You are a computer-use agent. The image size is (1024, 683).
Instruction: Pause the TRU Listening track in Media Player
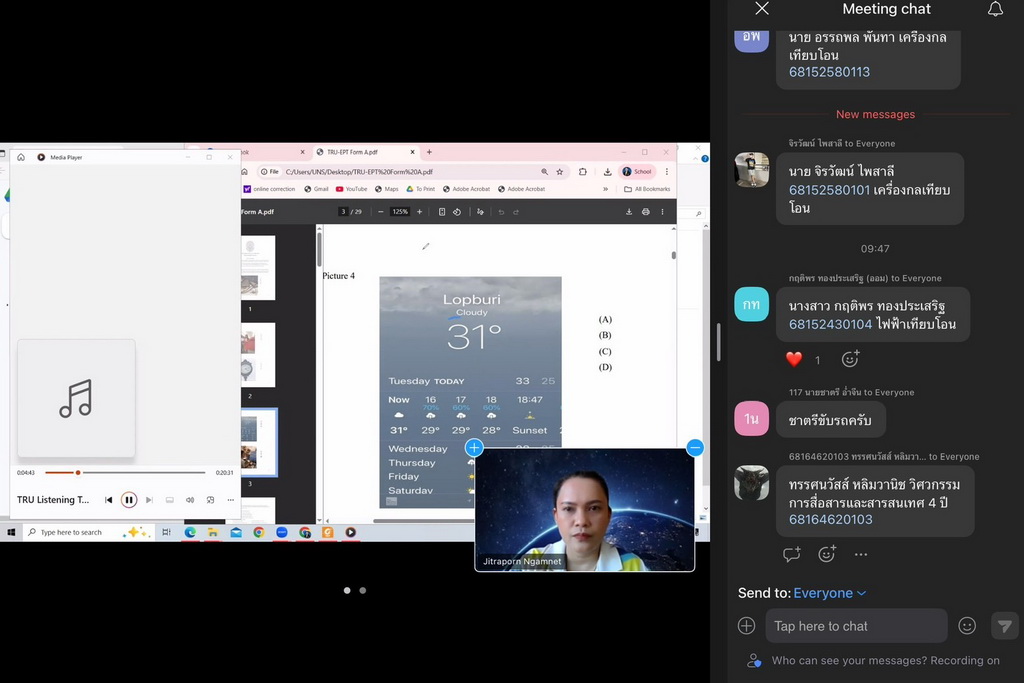(129, 500)
